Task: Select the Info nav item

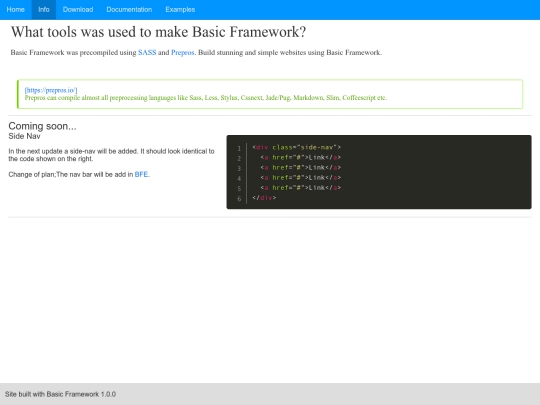Action: pyautogui.click(x=44, y=10)
